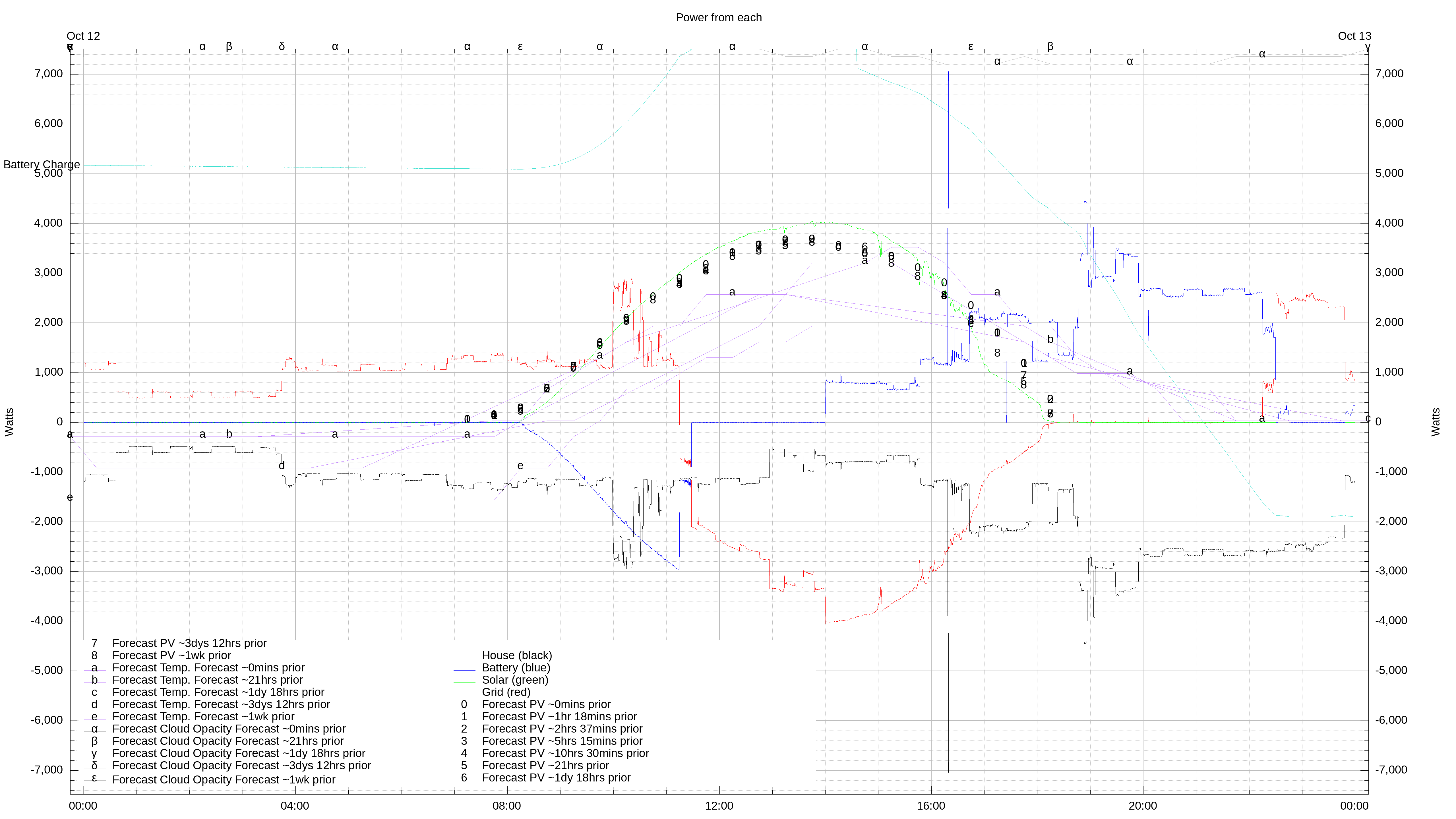
Task: Select 'Forecast PV ~1wk prior' legend entry
Action: coord(172,656)
